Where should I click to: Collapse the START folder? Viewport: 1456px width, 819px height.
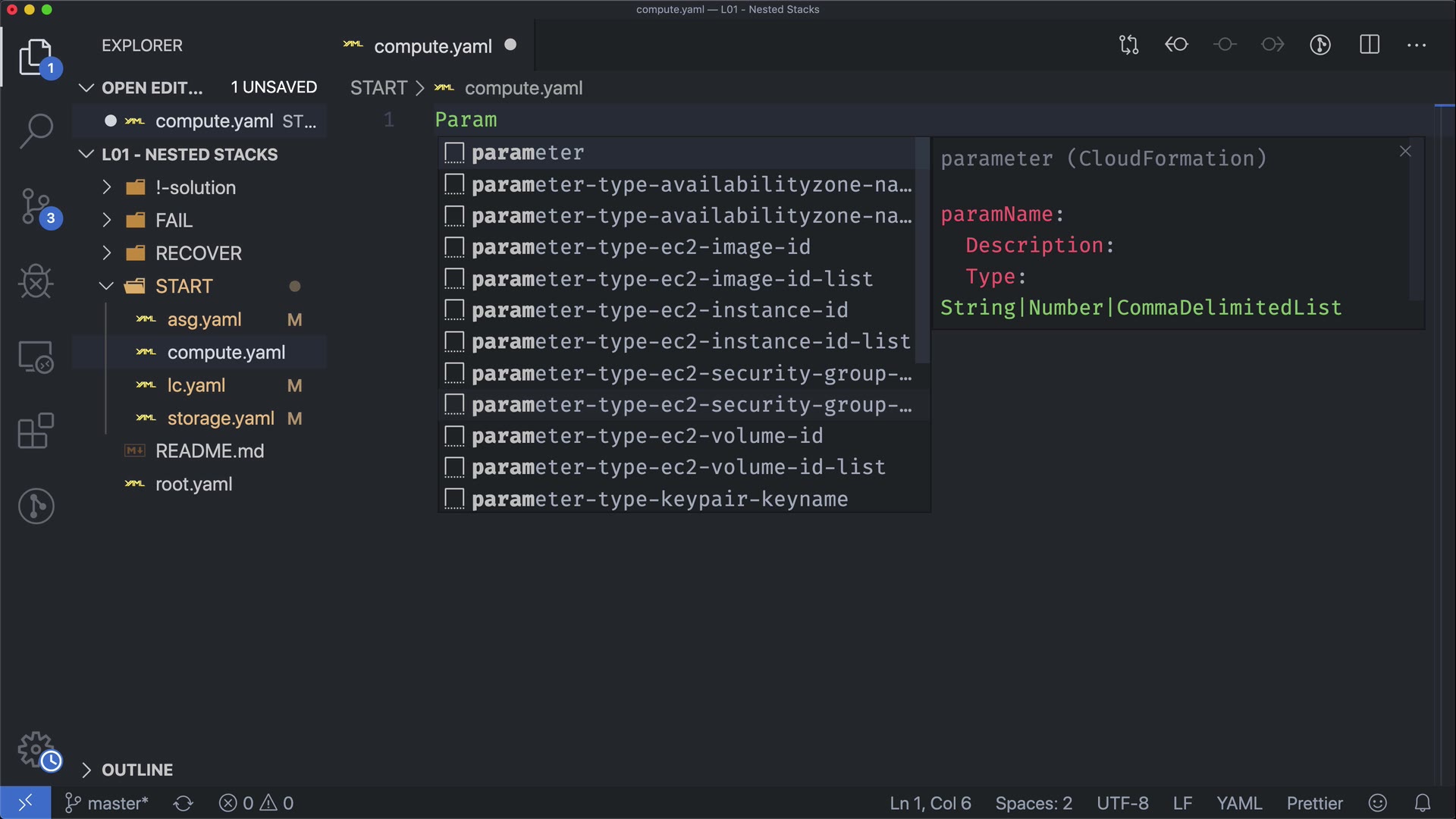184,286
